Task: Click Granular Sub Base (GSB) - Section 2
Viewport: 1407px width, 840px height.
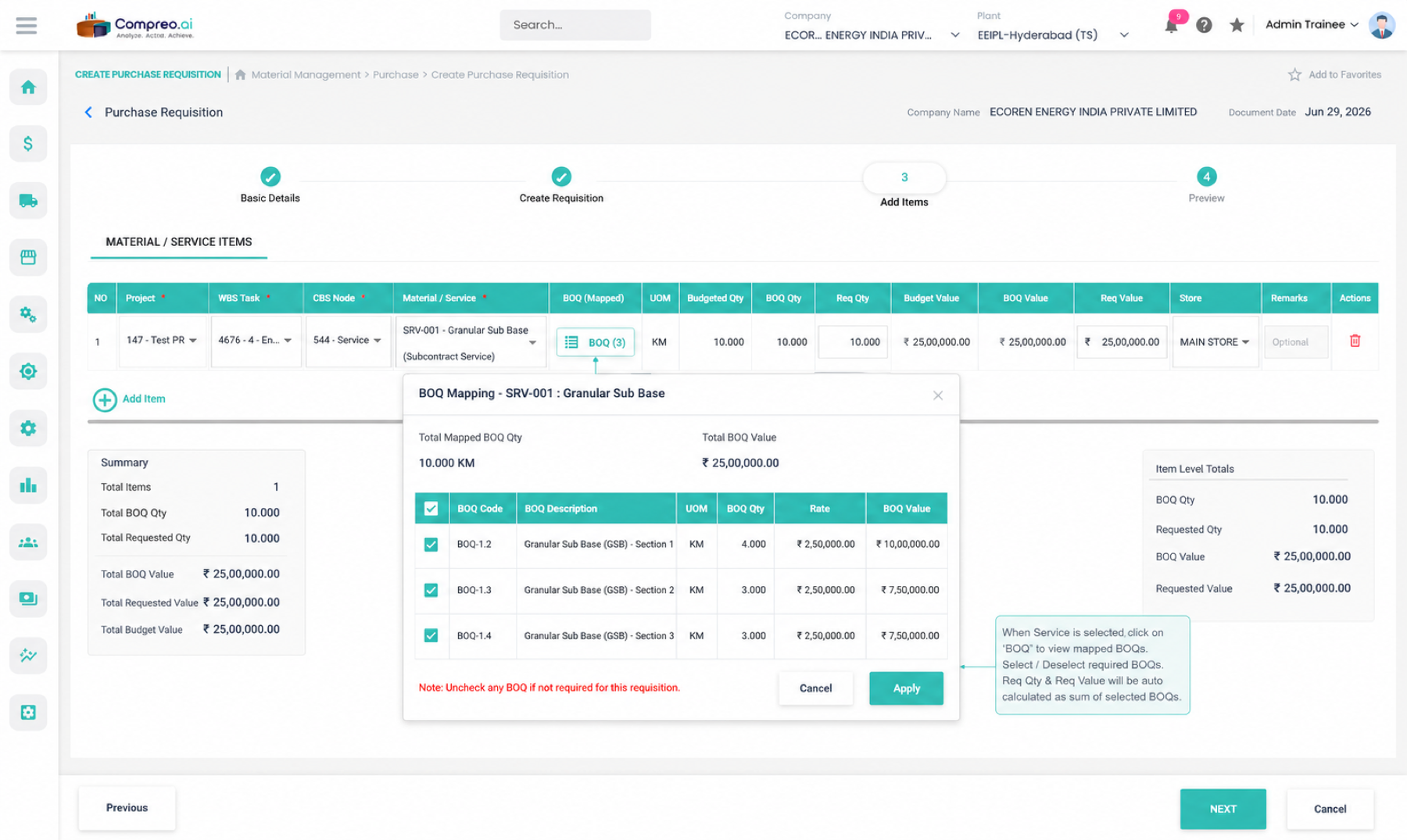Action: point(599,590)
